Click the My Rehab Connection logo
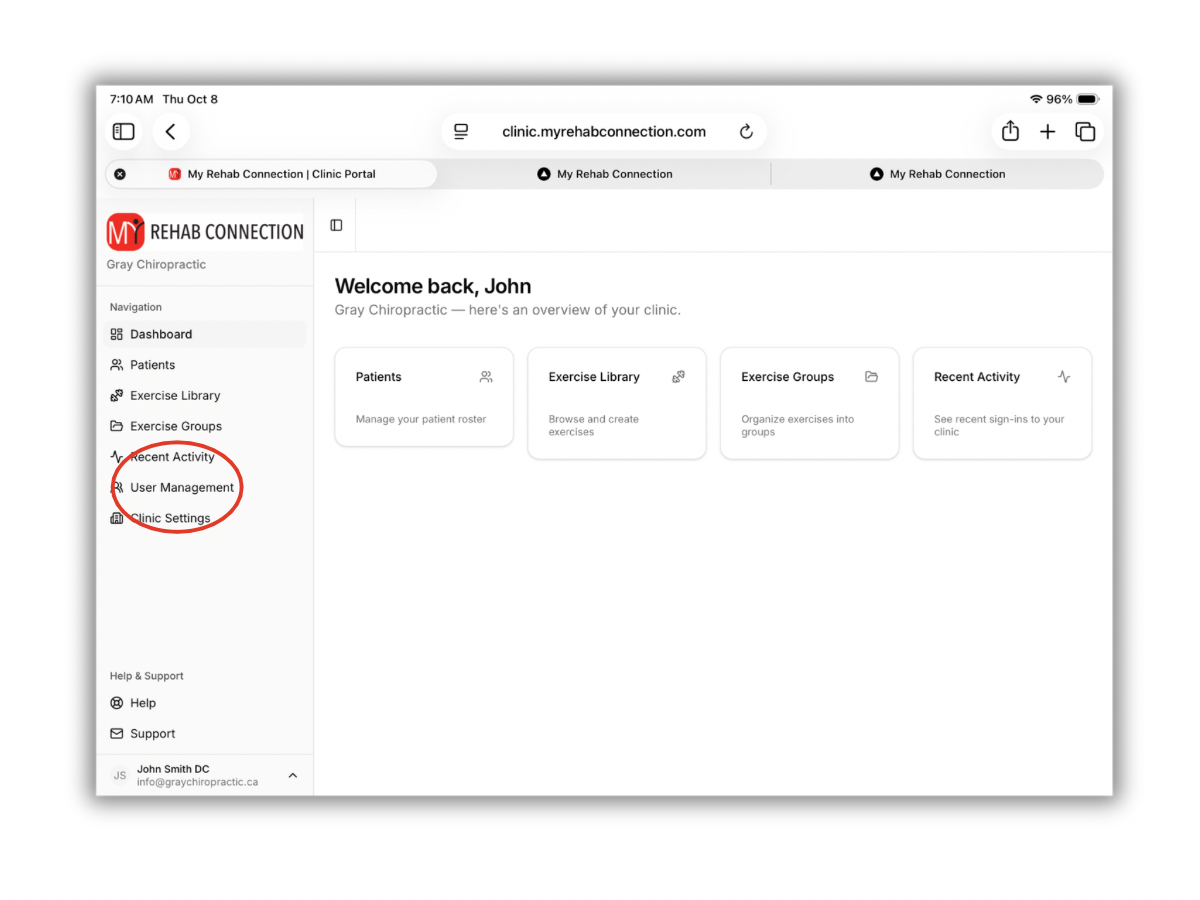Image resolution: width=1200 pixels, height=900 pixels. coord(205,232)
